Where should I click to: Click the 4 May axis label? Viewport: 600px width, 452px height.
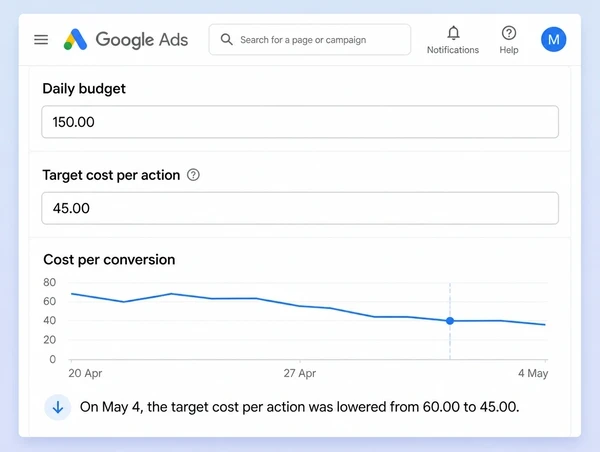click(533, 373)
